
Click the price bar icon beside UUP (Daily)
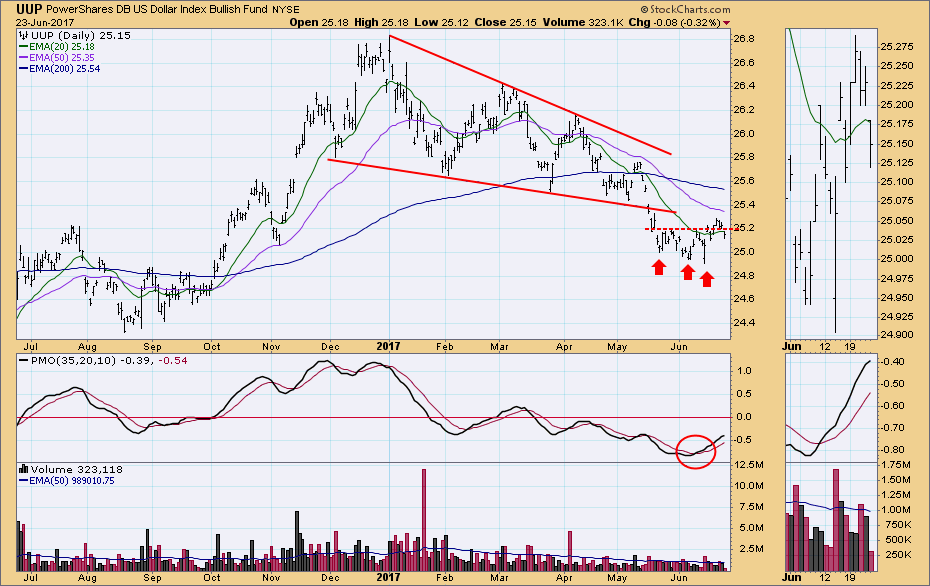point(24,36)
